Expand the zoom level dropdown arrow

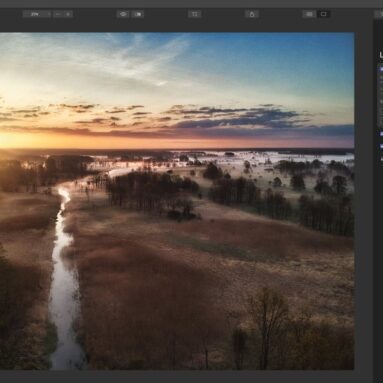pyautogui.click(x=49, y=14)
